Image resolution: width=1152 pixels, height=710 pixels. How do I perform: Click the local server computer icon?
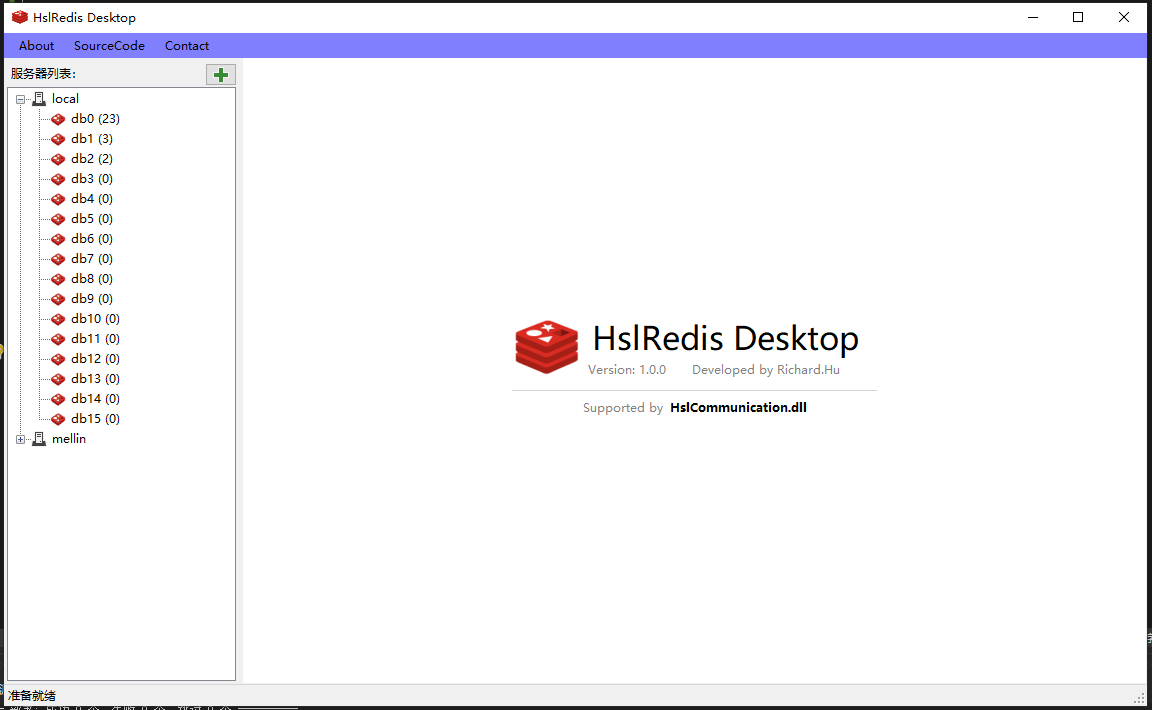[39, 99]
